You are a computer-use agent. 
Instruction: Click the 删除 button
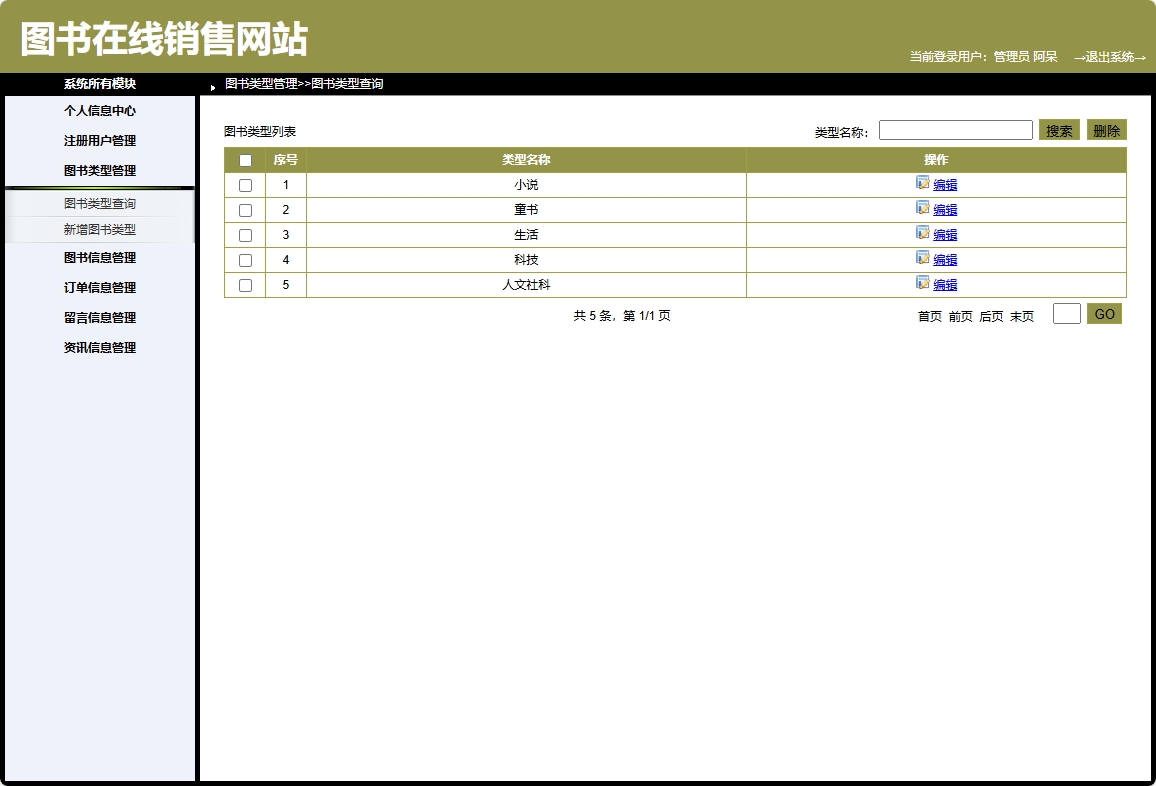pos(1106,129)
